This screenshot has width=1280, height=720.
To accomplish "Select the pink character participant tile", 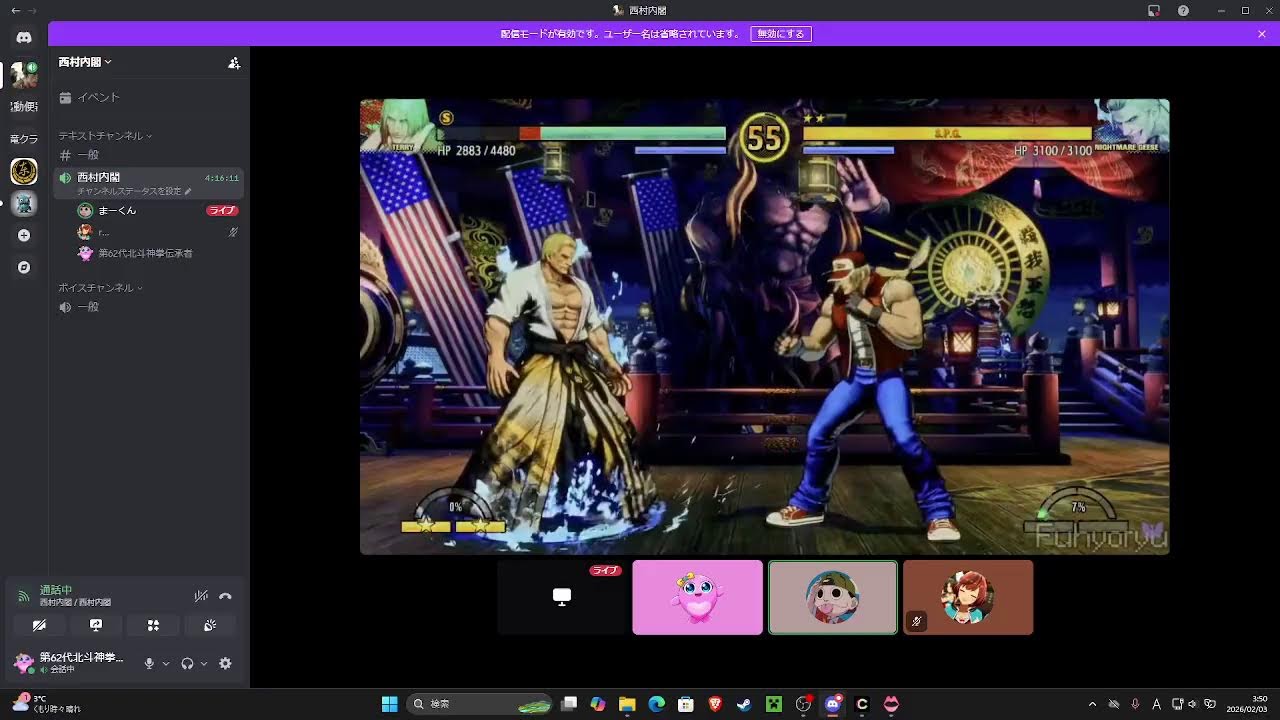I will coord(697,597).
